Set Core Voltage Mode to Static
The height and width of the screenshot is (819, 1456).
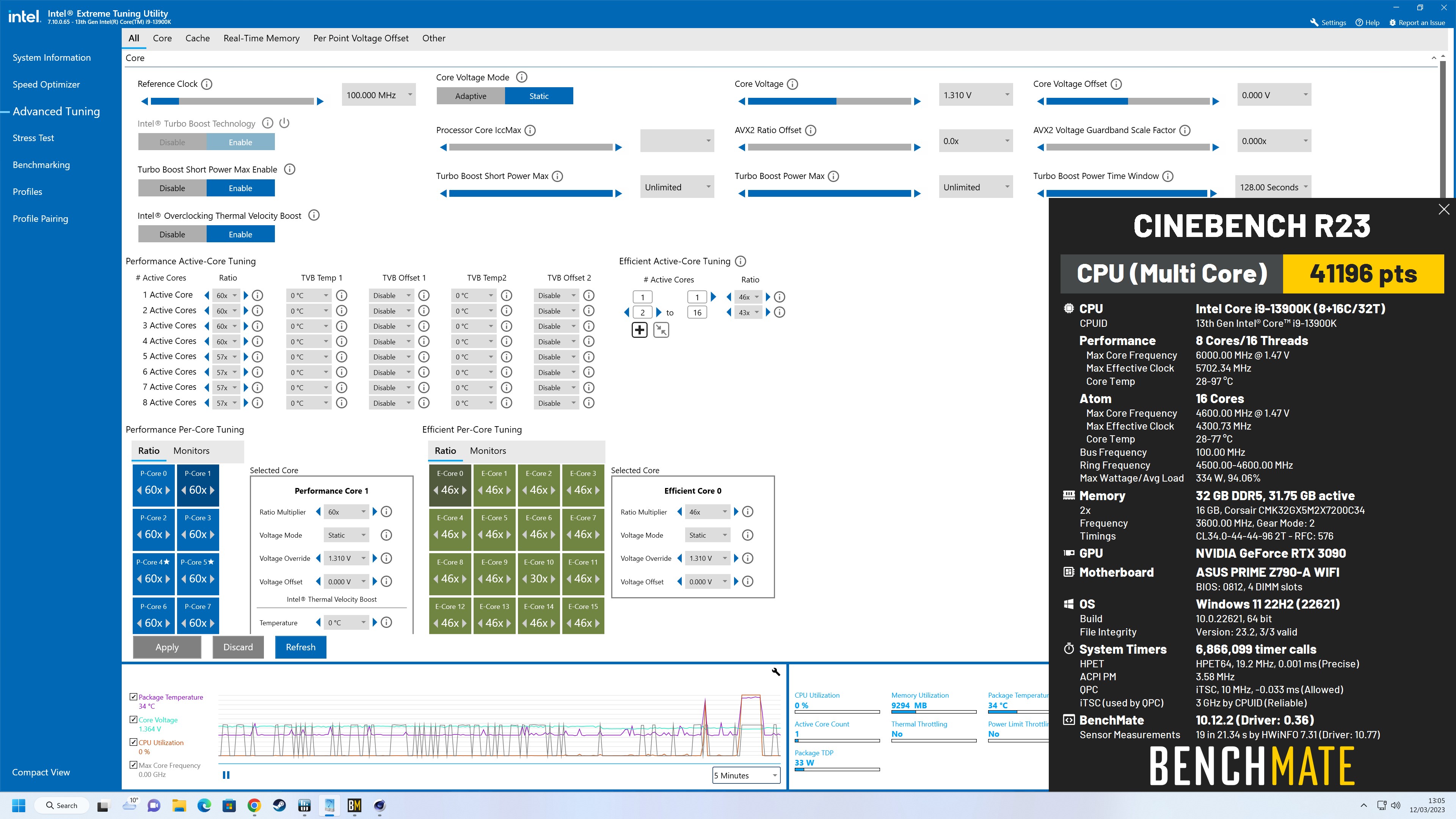(539, 96)
